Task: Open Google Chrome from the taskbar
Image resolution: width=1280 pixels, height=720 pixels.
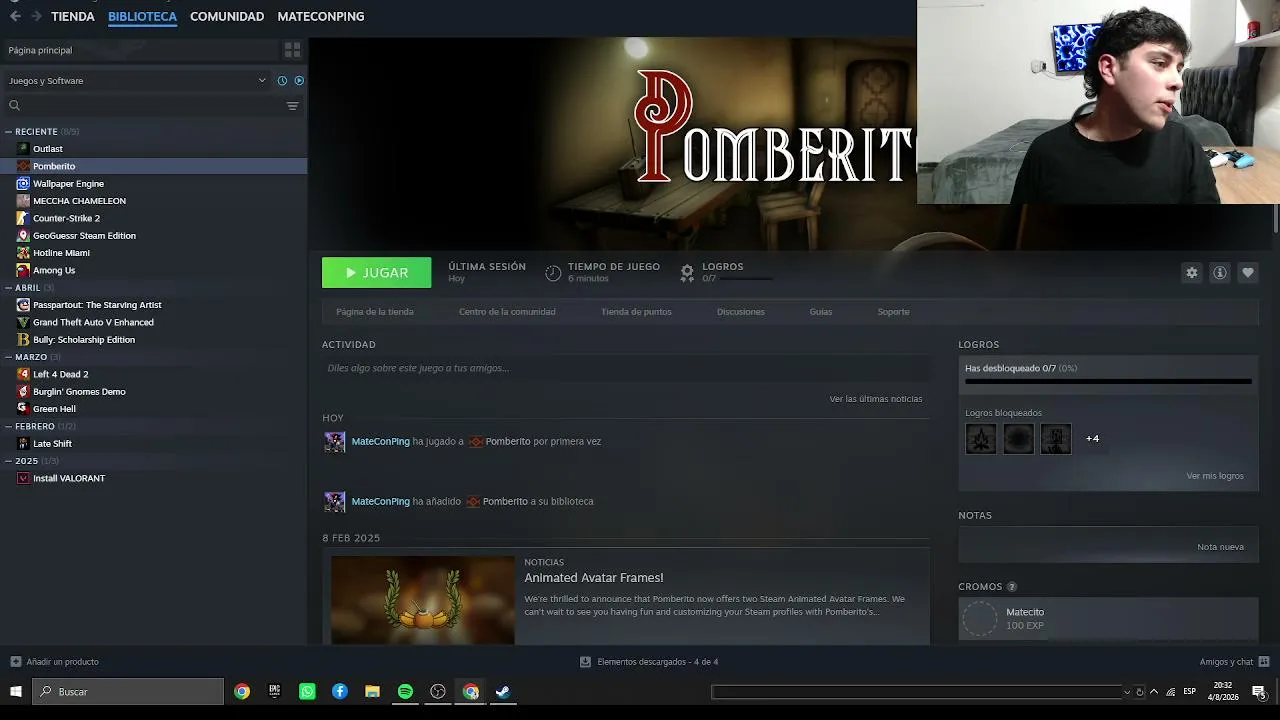Action: coord(242,692)
